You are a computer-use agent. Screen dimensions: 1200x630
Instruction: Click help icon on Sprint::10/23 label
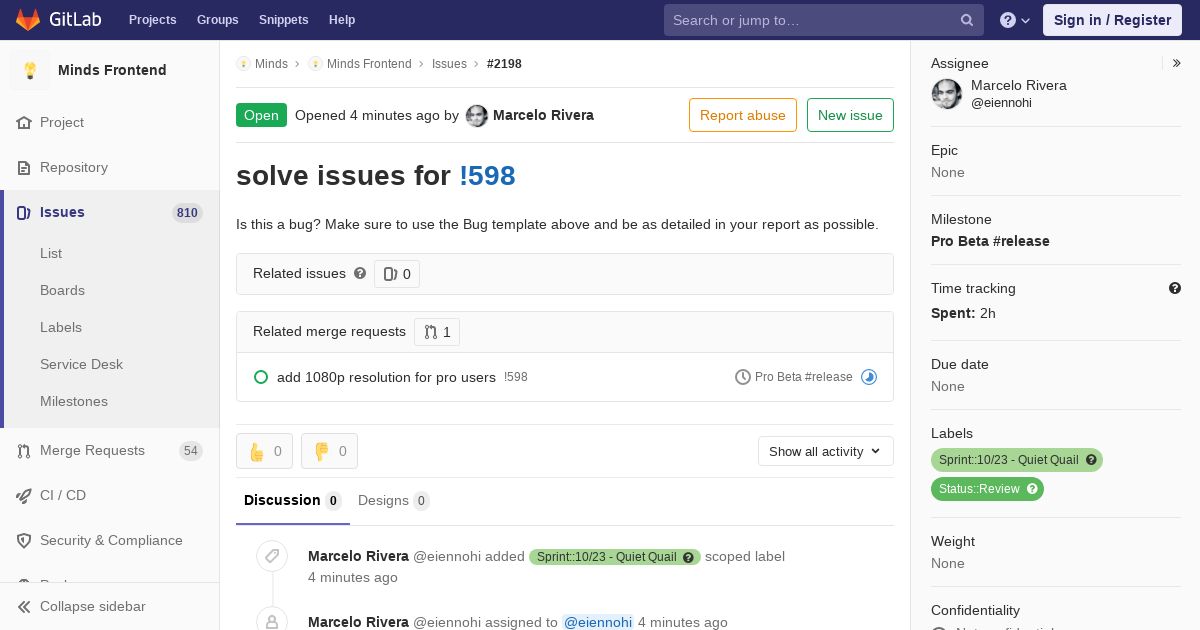click(x=1092, y=460)
